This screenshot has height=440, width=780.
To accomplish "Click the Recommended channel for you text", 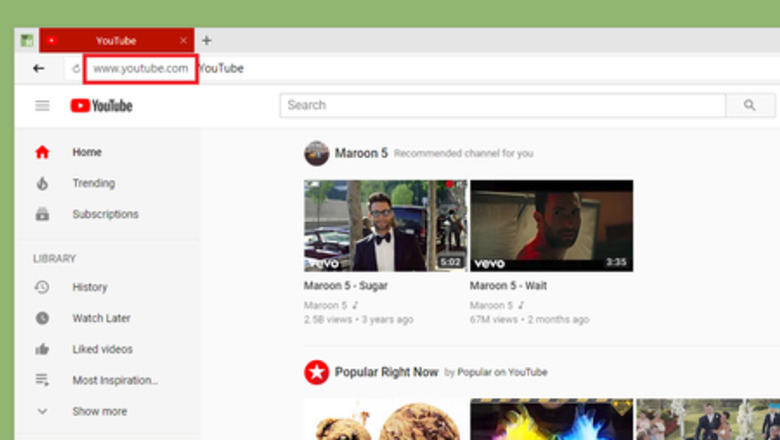I will 464,154.
